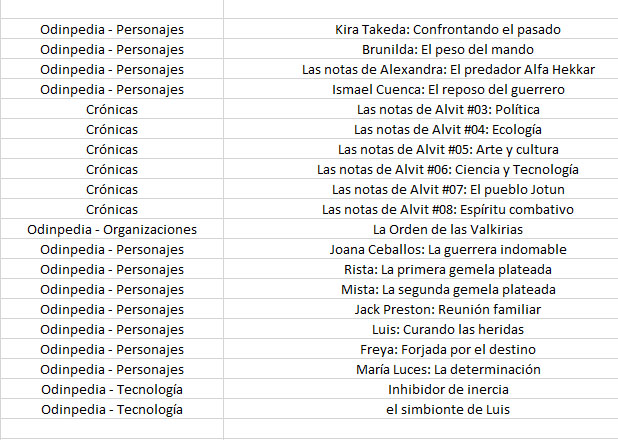Click the cell 'Las notas de Alvit #04: Ecología'
Screen dimensions: 618x440
[448, 130]
